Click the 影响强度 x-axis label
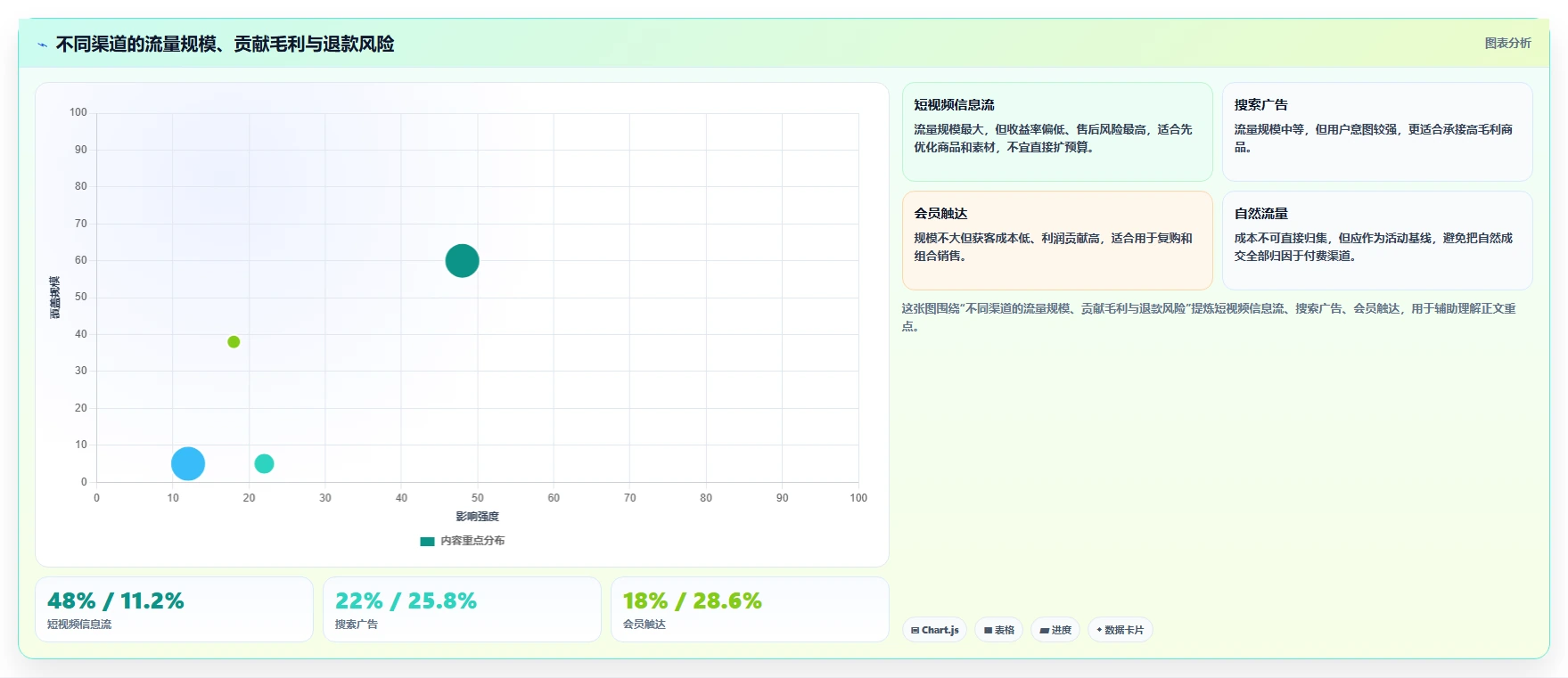The width and height of the screenshot is (1568, 678). [477, 517]
